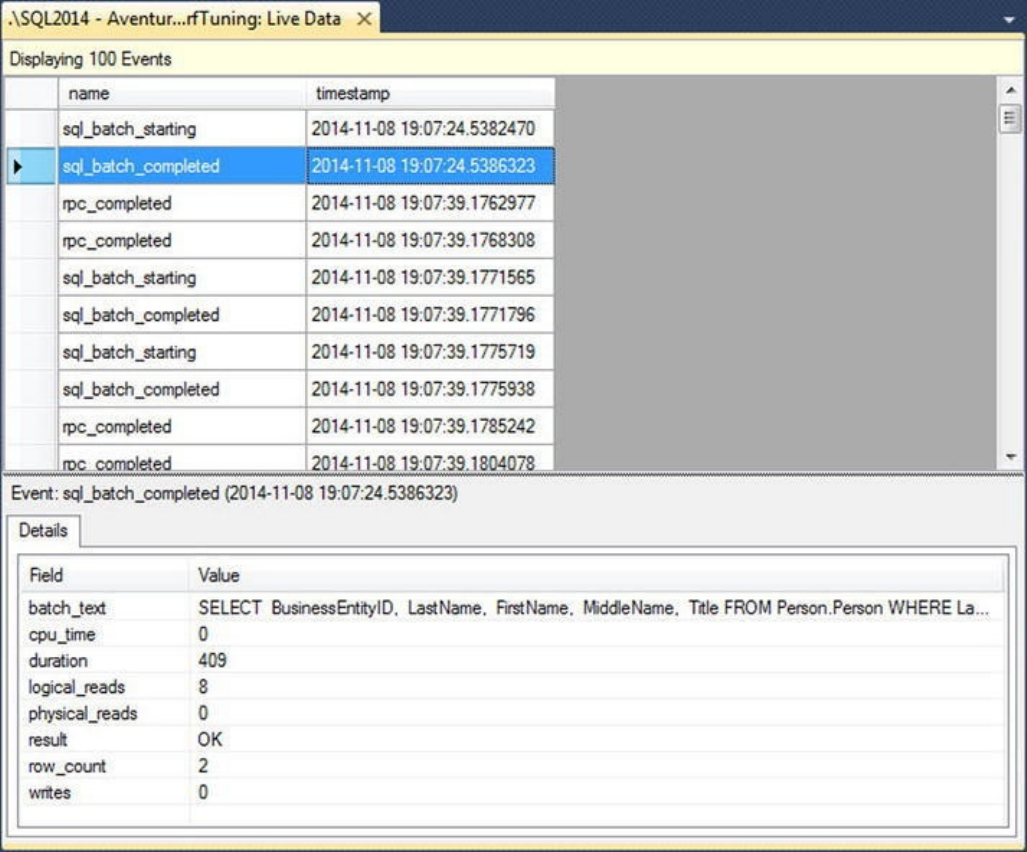The width and height of the screenshot is (1027, 852).
Task: Select the writes field
Action: pyautogui.click(x=50, y=792)
